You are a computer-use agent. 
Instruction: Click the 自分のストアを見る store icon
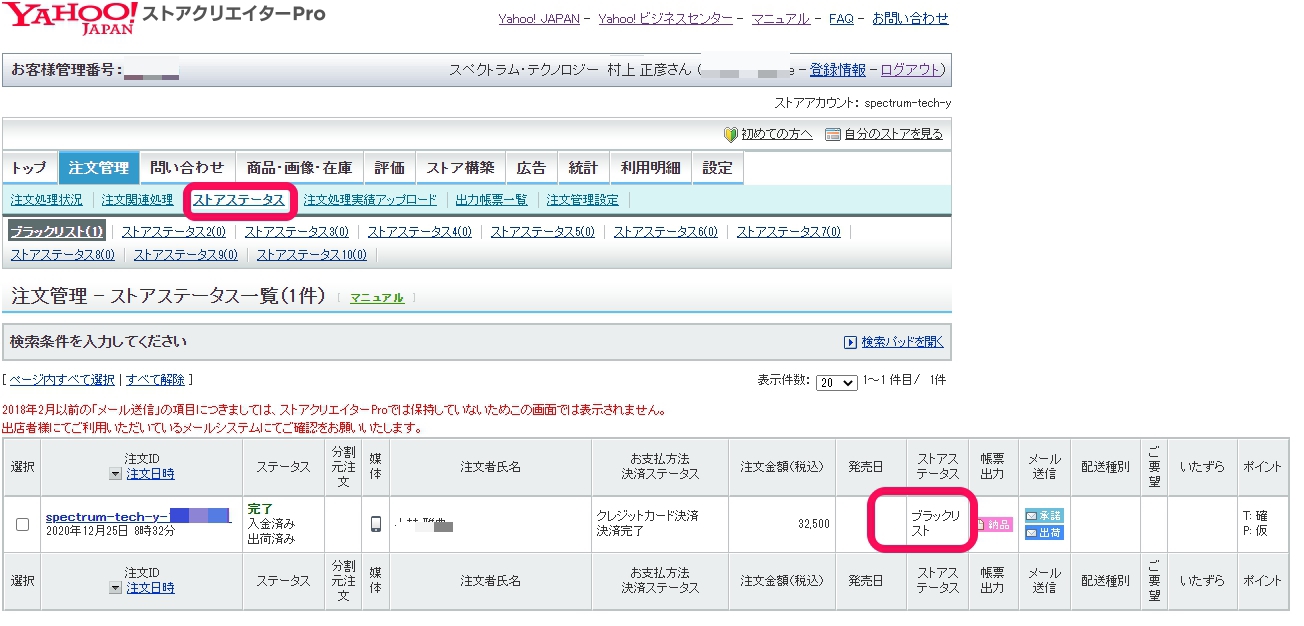click(832, 134)
